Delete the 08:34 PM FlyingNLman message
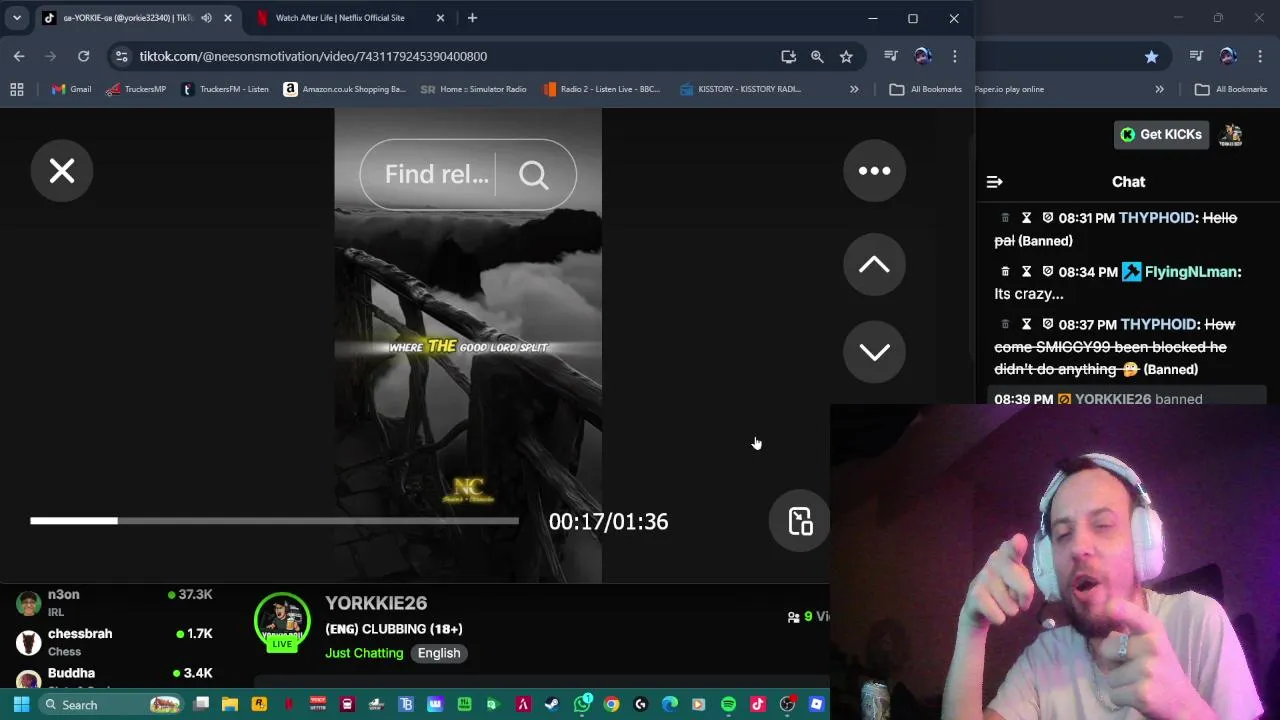The image size is (1280, 720). (x=1005, y=271)
